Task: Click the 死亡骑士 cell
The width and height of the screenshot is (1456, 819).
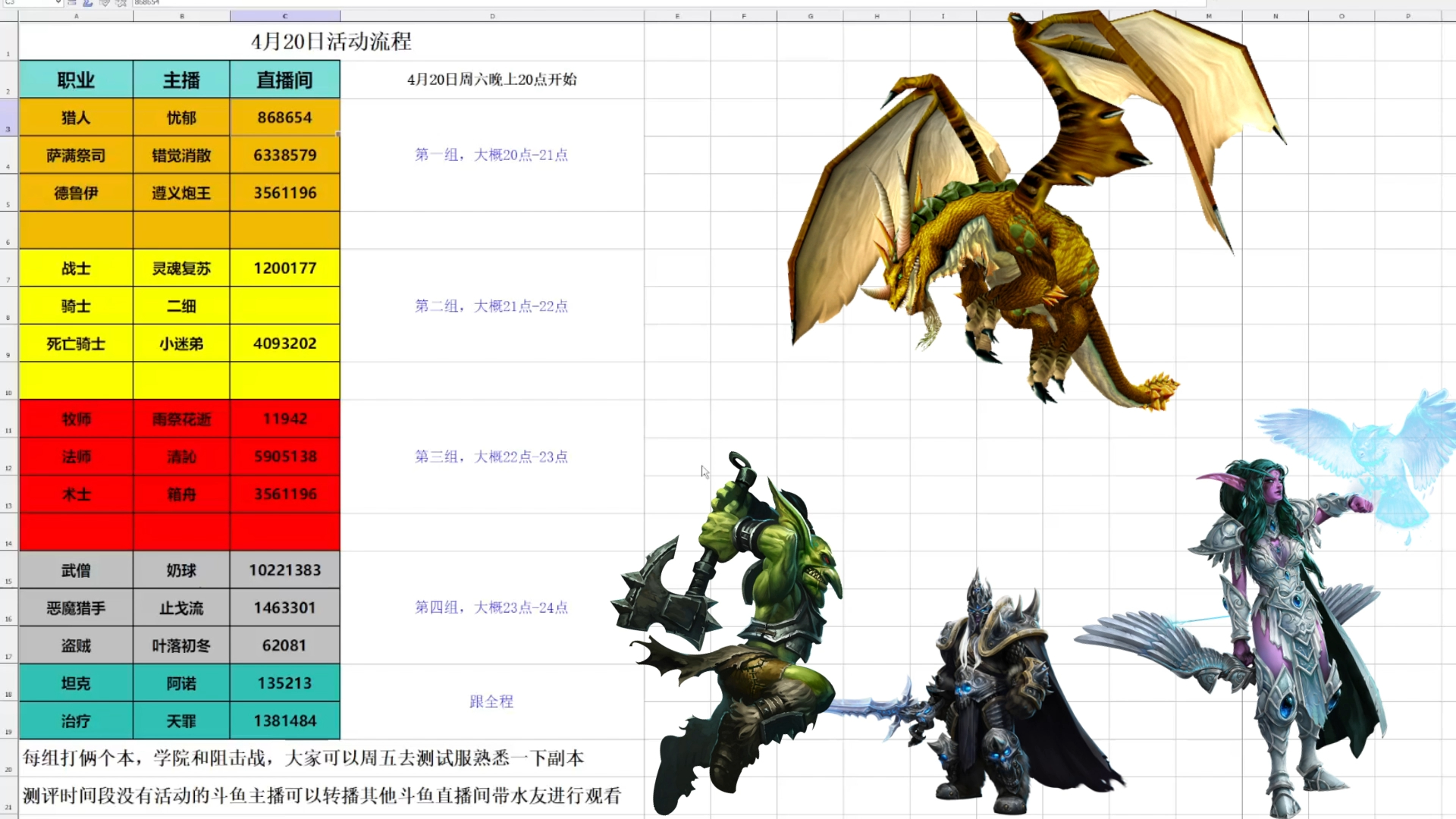Action: pyautogui.click(x=76, y=344)
